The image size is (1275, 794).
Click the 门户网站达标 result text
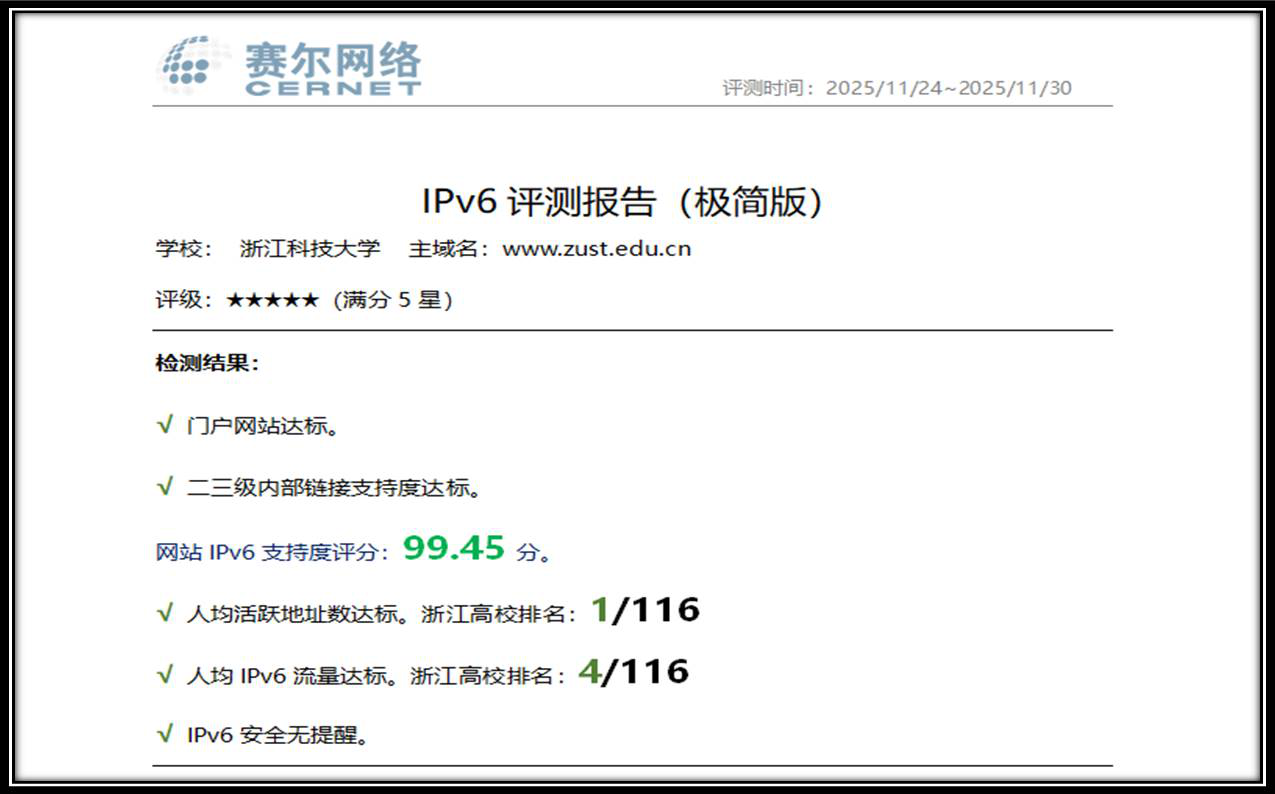264,427
